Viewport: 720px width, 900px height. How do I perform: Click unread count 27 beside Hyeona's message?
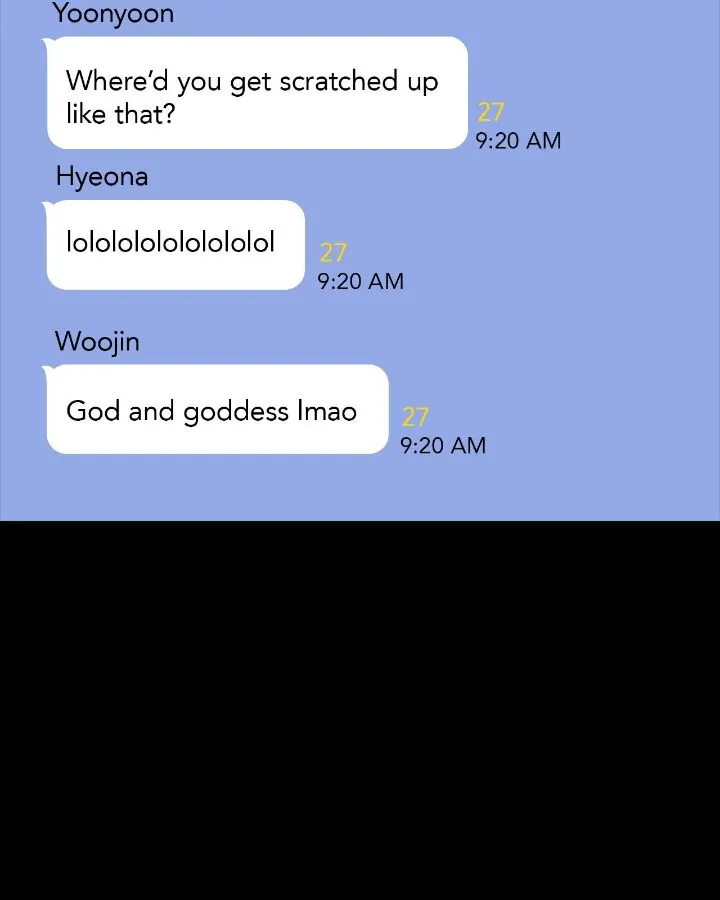click(333, 253)
